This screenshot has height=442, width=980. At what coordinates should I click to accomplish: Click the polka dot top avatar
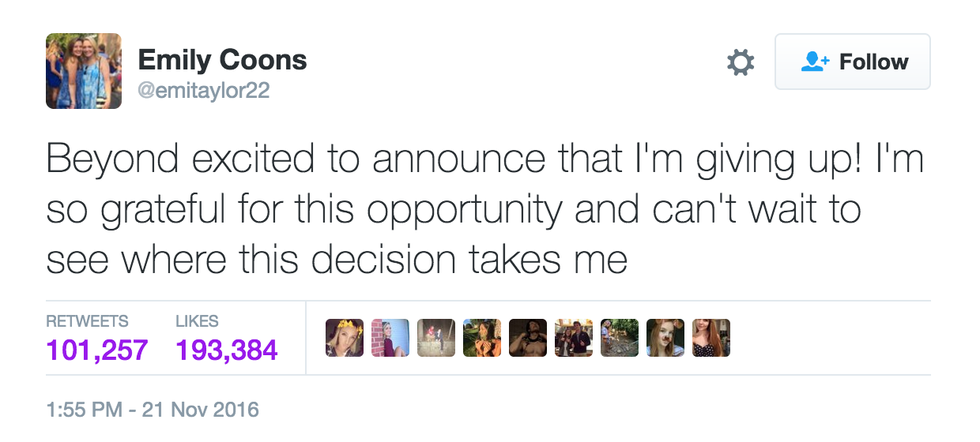[711, 338]
